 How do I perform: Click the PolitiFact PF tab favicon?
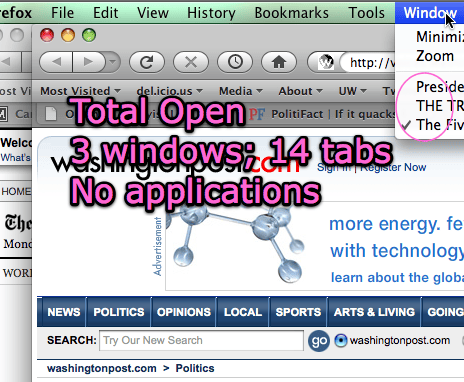pos(257,114)
